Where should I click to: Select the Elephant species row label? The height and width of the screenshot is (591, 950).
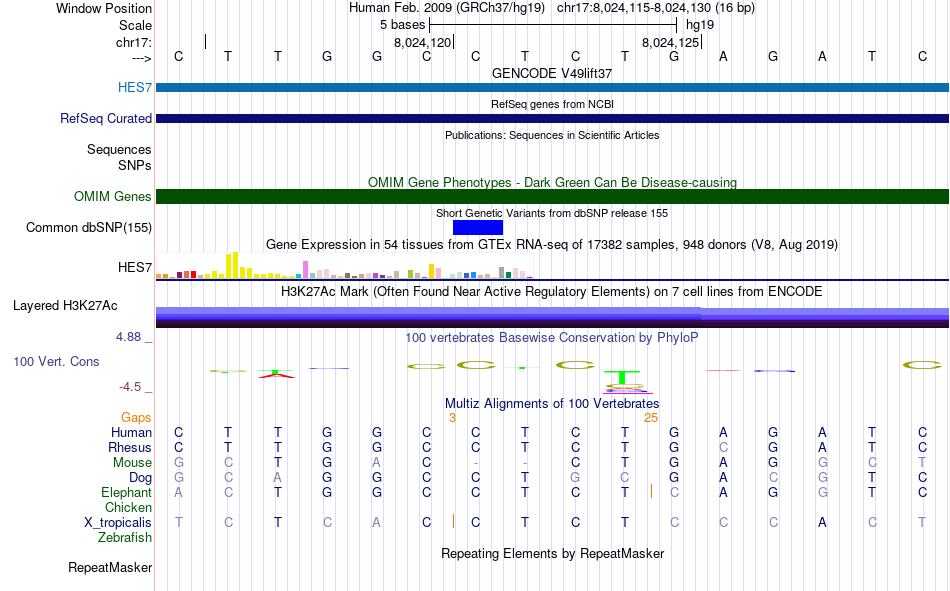tap(126, 492)
